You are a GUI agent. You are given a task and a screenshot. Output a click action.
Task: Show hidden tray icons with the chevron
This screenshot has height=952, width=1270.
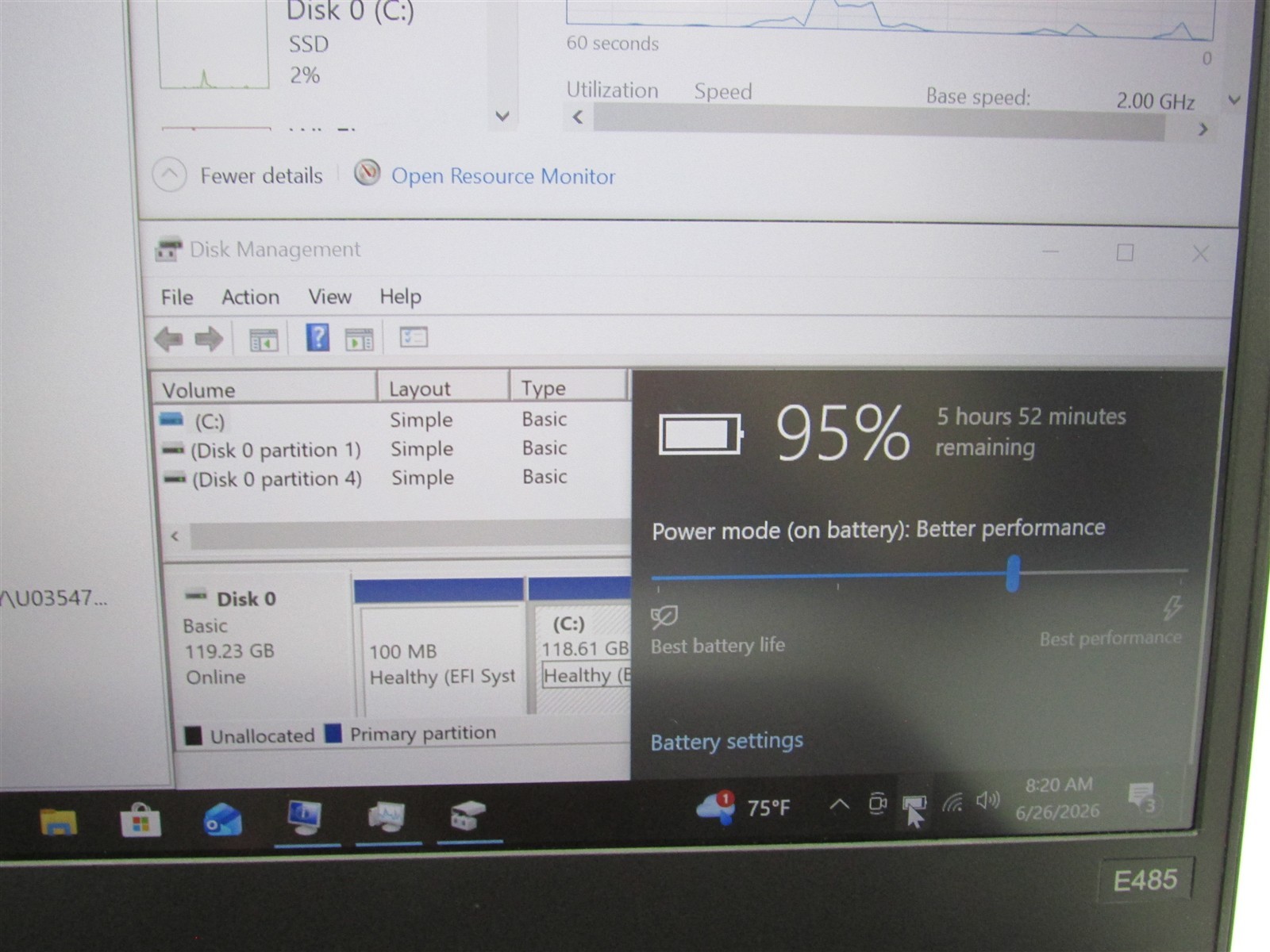tap(839, 805)
